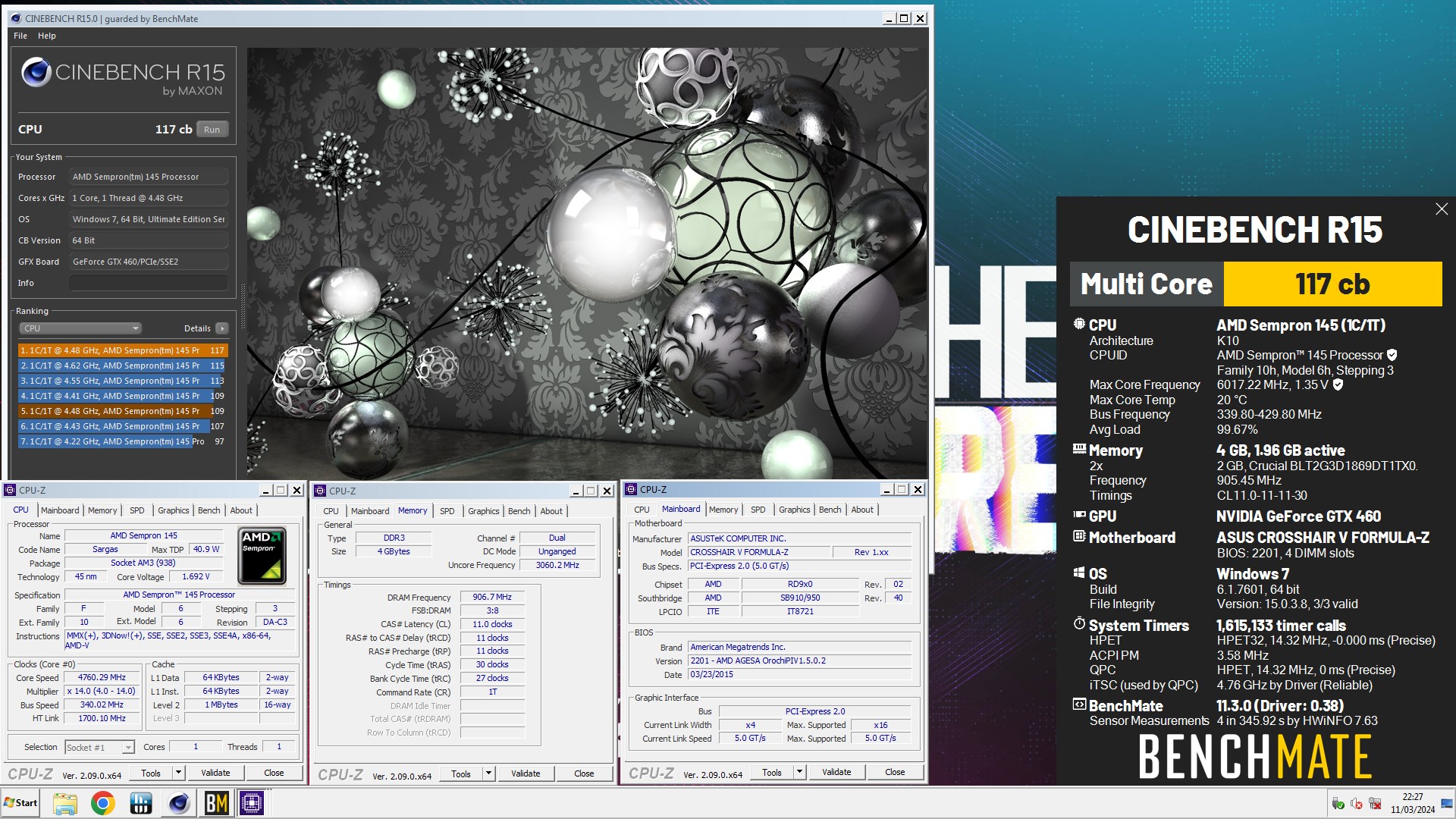The image size is (1456, 819).
Task: Click the verified shield next to Max Core Frequency
Action: [1338, 384]
